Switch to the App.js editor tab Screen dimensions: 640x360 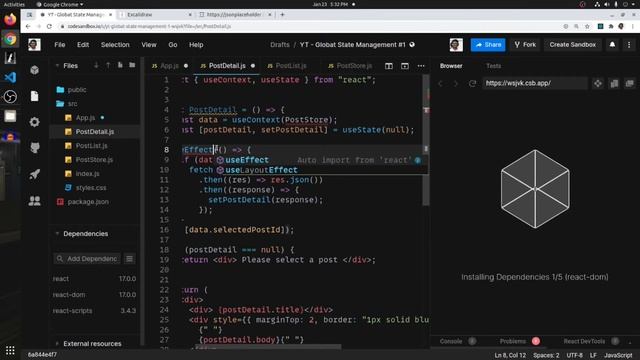pyautogui.click(x=169, y=66)
